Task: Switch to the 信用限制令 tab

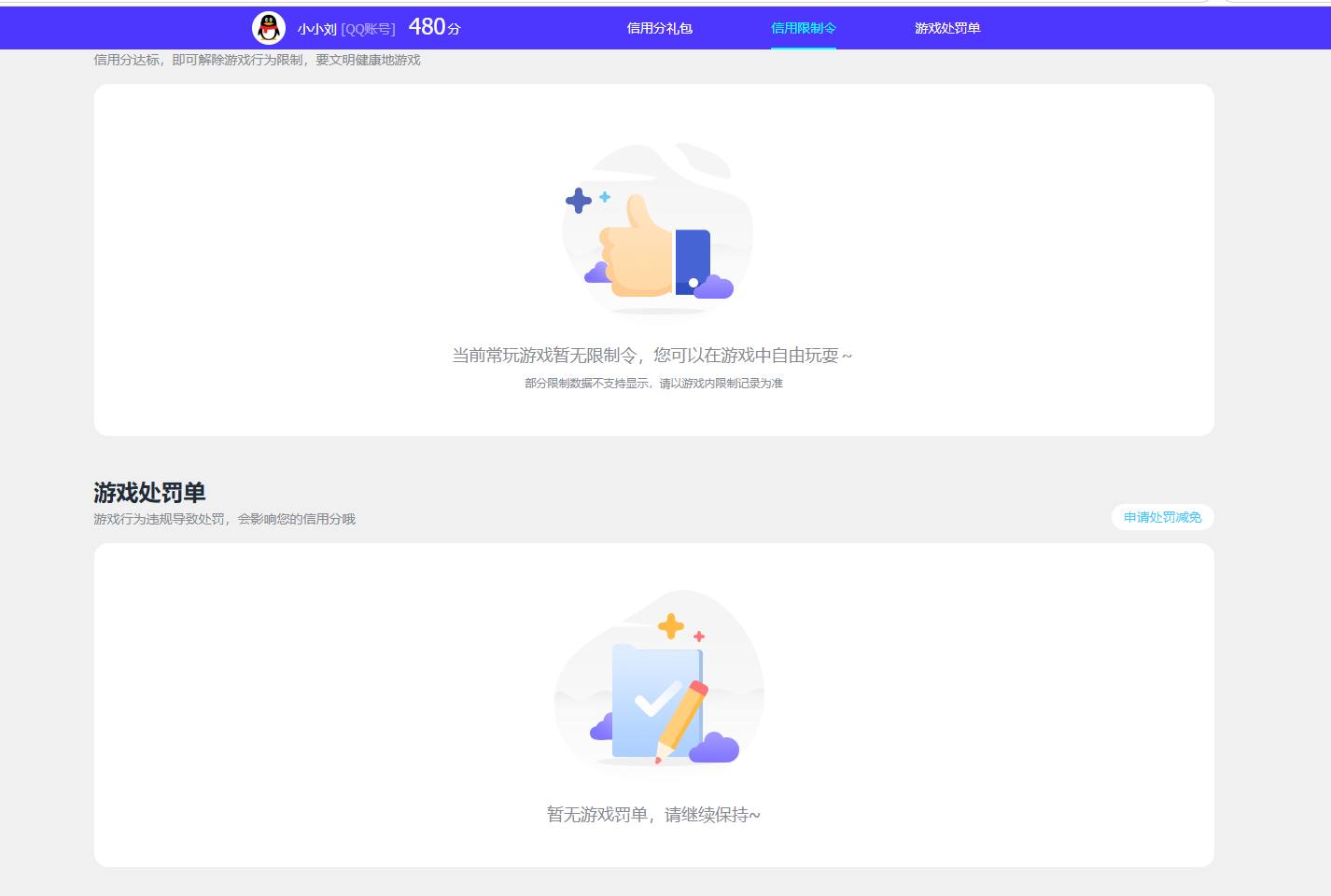Action: [x=804, y=28]
